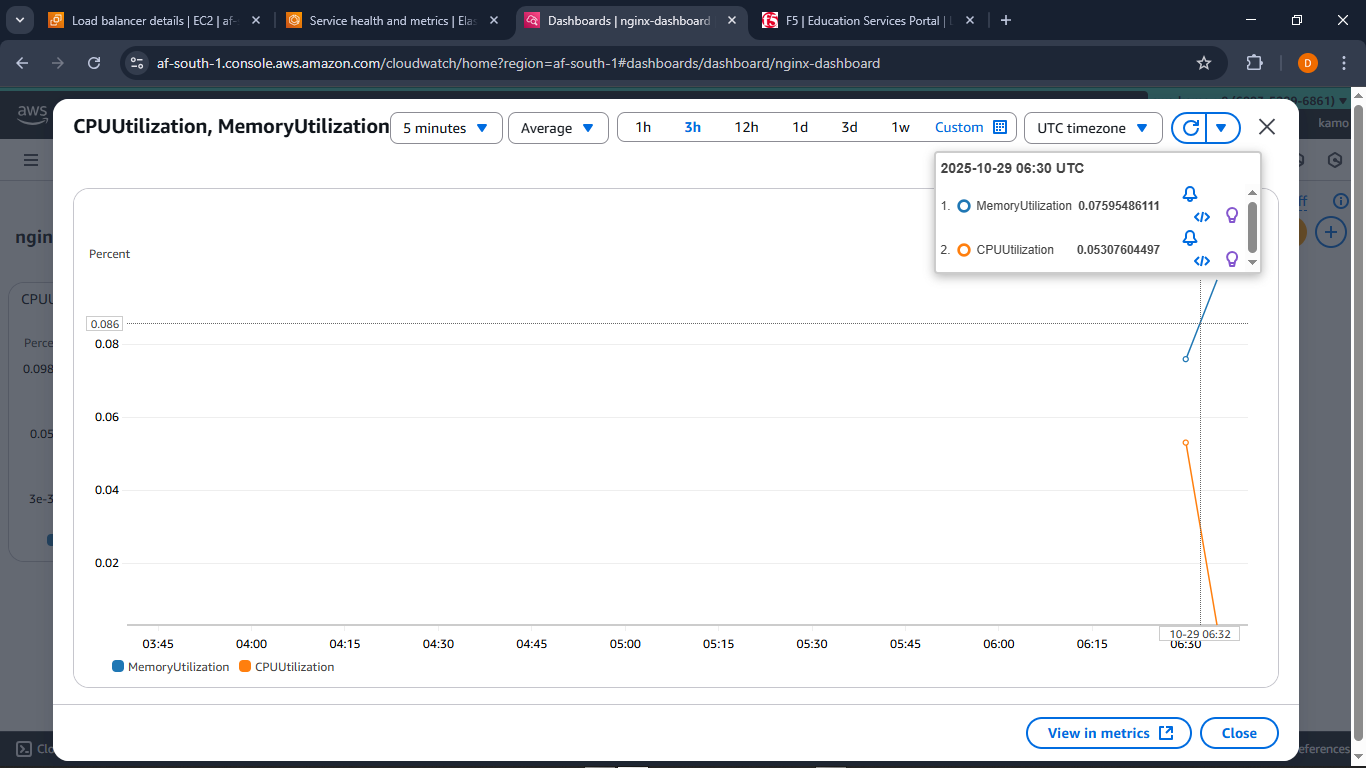This screenshot has width=1366, height=768.
Task: Click inside the browser address bar
Action: tap(600, 62)
